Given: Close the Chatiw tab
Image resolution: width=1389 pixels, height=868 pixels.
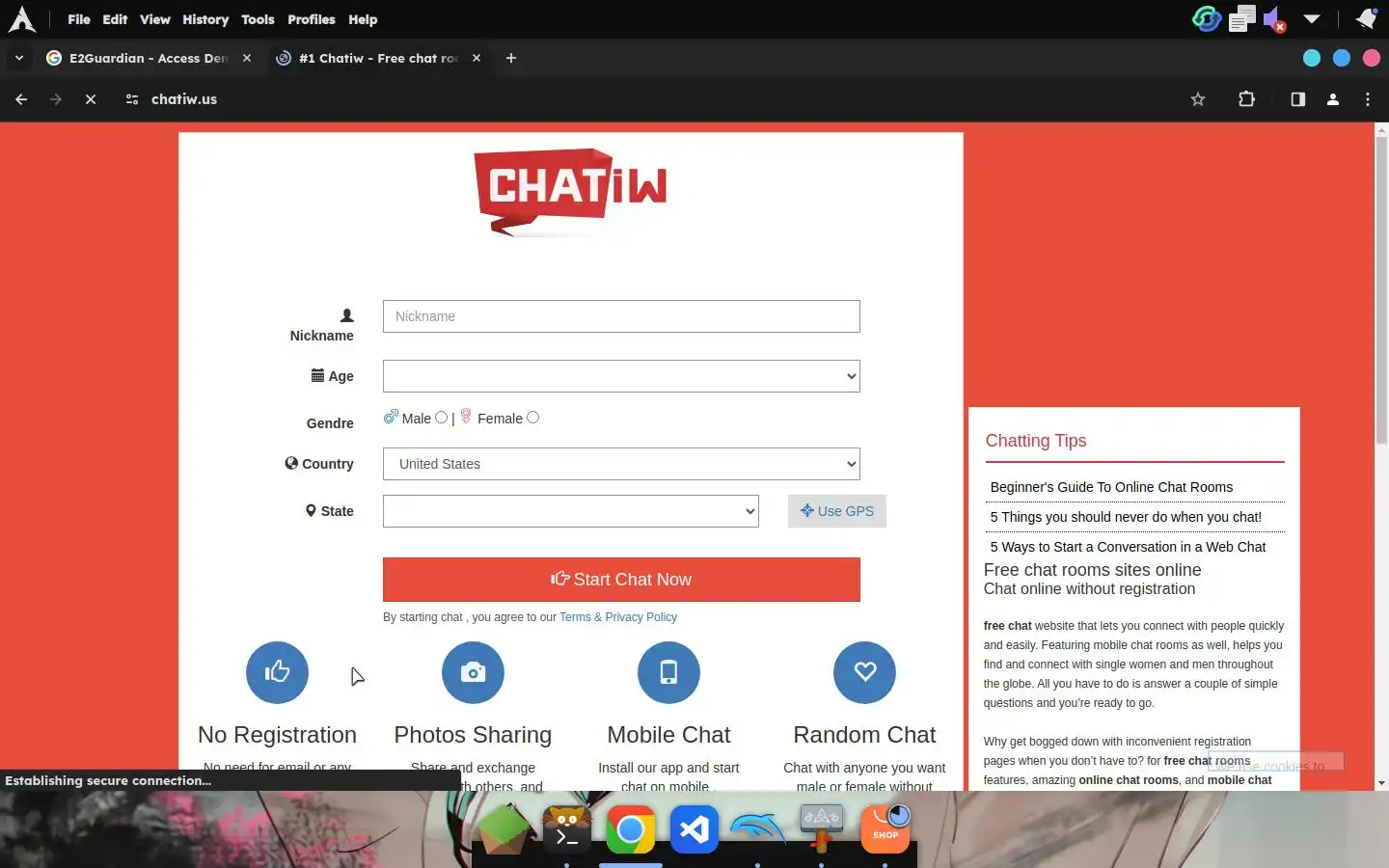Looking at the screenshot, I should tap(477, 58).
